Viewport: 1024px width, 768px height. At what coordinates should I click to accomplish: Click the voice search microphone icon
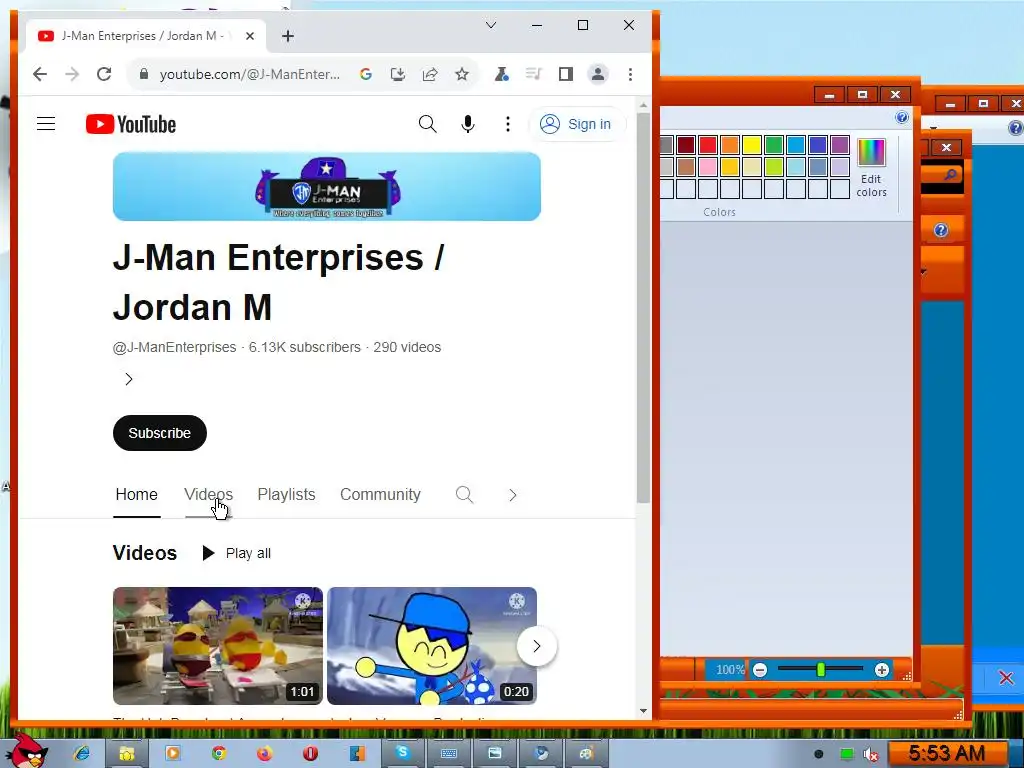pyautogui.click(x=468, y=123)
